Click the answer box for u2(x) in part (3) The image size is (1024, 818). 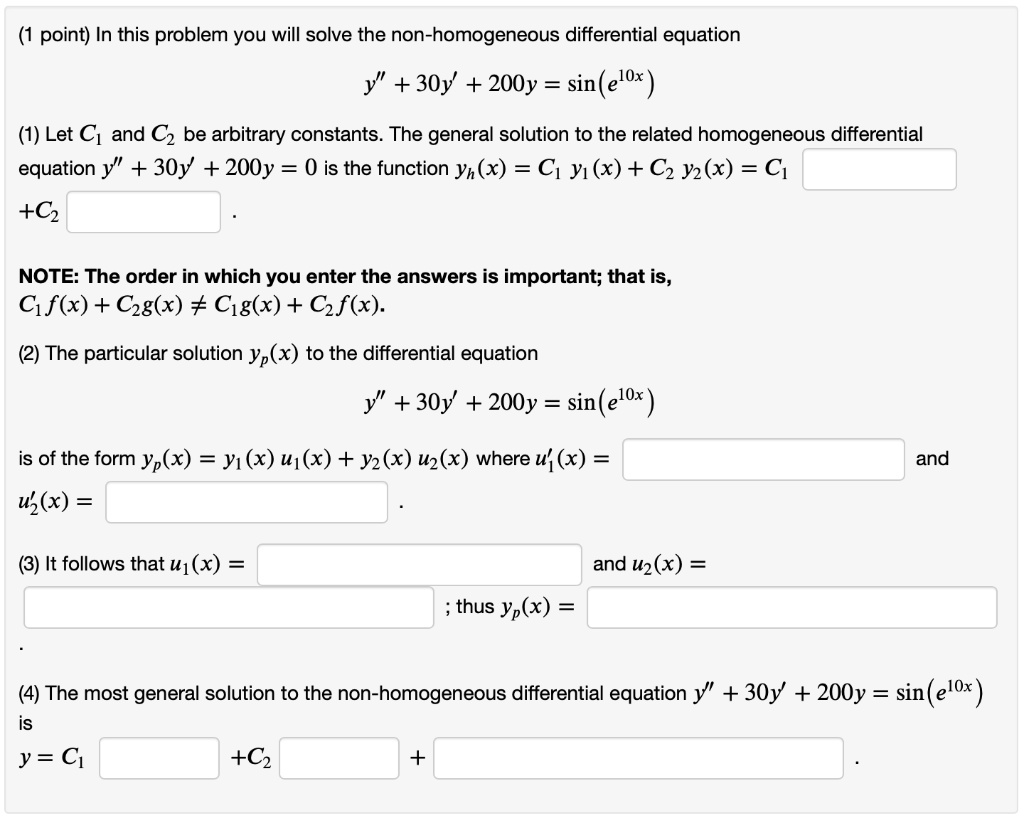(x=228, y=607)
